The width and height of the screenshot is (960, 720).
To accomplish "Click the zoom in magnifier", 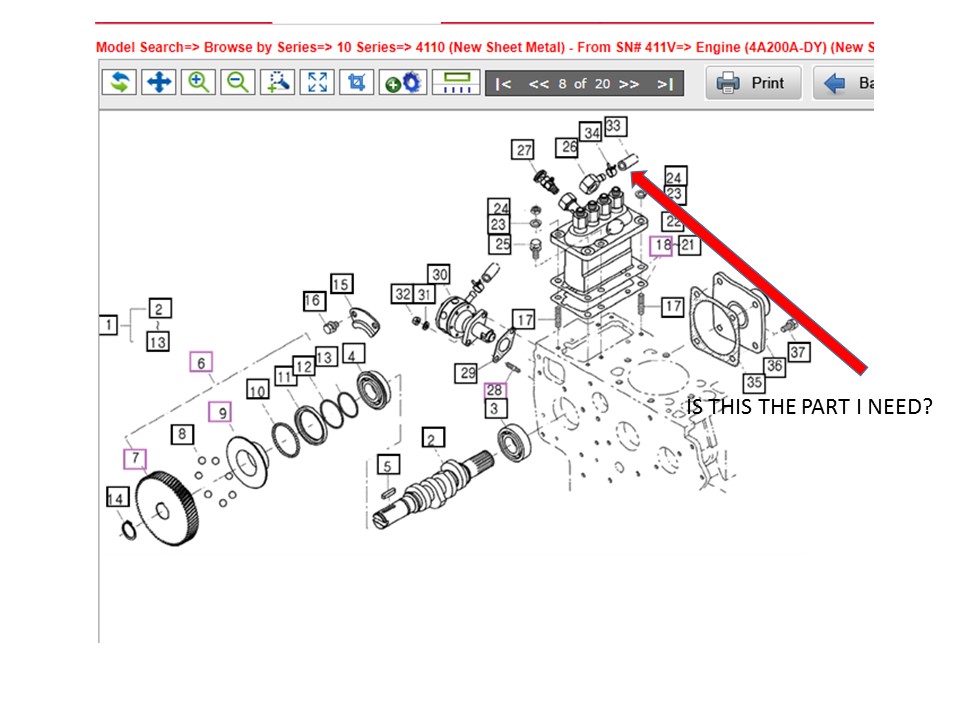I will [198, 82].
